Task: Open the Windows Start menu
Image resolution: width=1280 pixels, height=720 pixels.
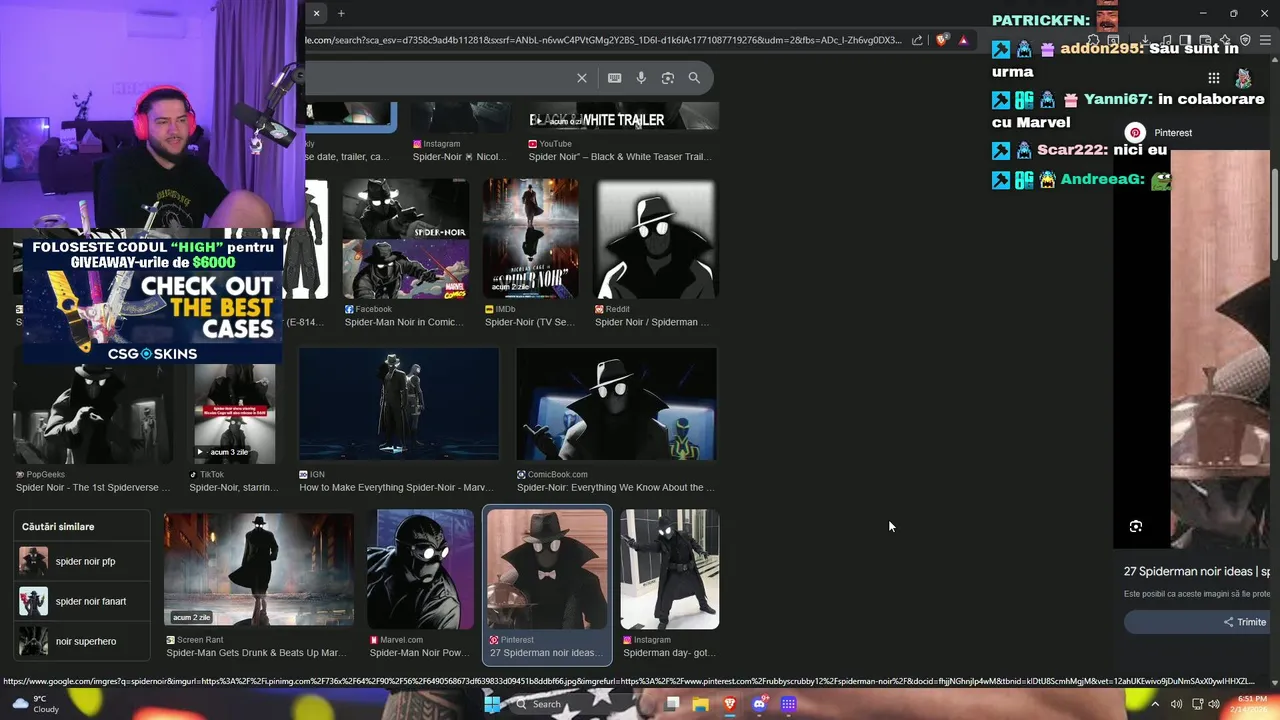Action: click(491, 704)
